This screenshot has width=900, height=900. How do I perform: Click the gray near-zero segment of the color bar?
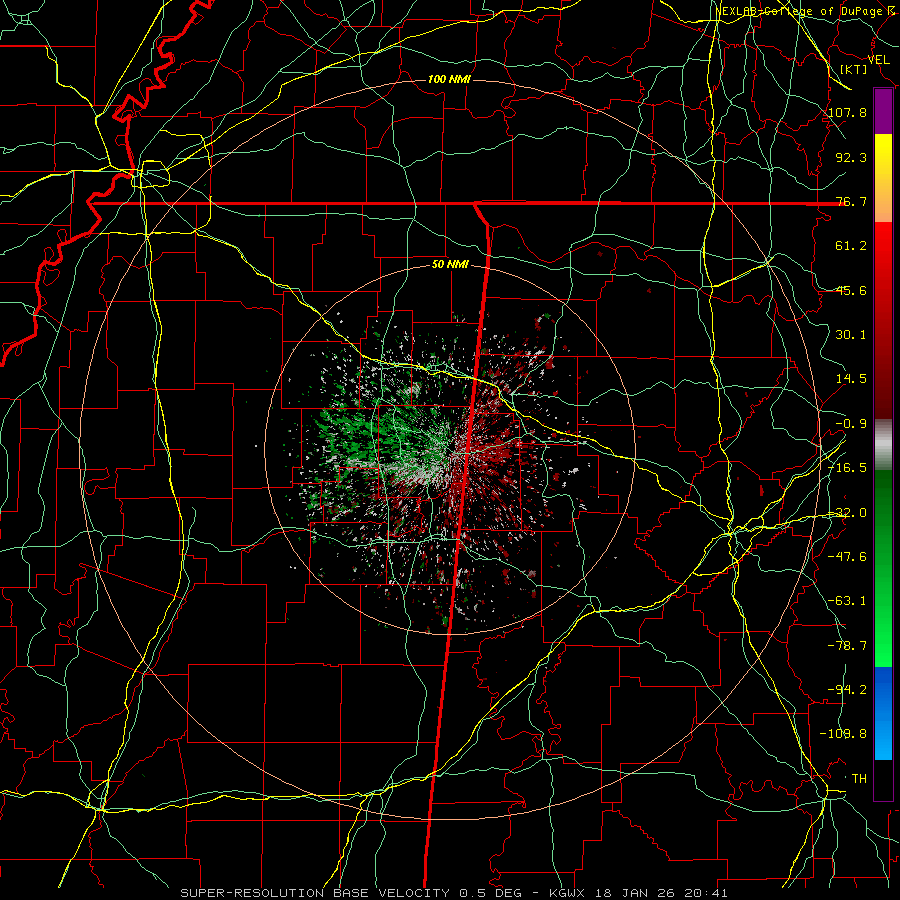click(883, 445)
